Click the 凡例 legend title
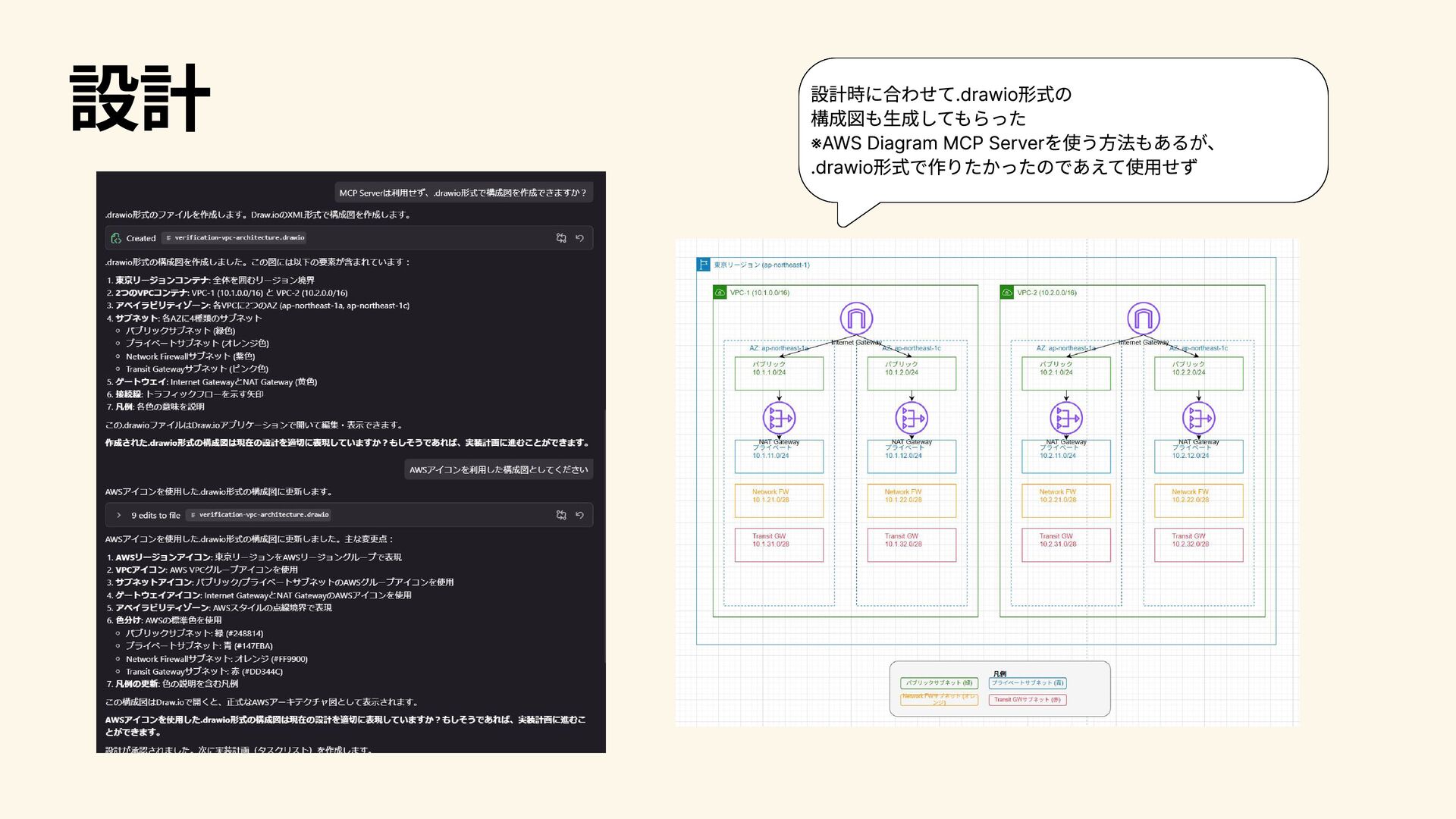The image size is (1456, 819). [x=999, y=673]
